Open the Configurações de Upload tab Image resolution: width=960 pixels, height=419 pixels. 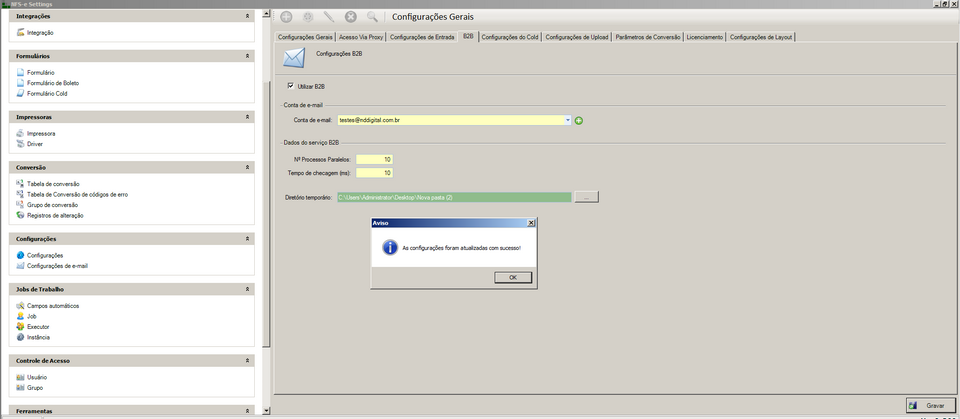click(577, 37)
